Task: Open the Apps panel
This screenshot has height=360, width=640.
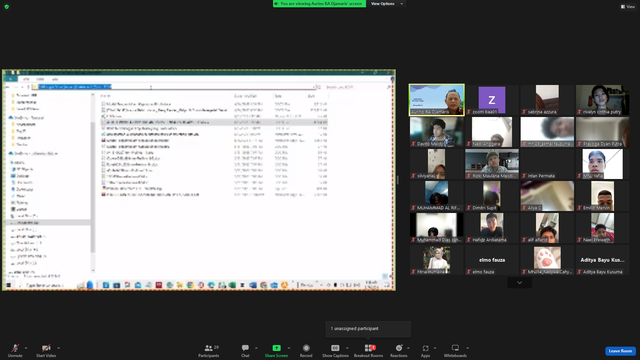Action: click(425, 350)
